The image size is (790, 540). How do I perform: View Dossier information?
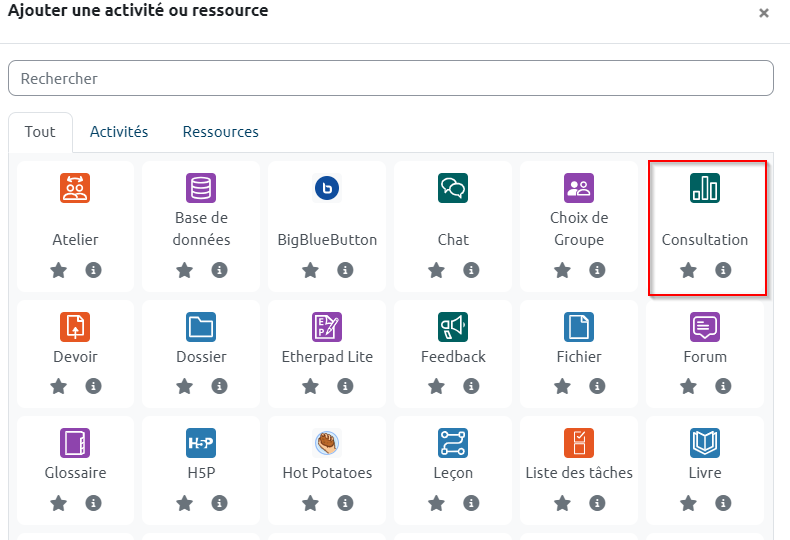tap(219, 386)
